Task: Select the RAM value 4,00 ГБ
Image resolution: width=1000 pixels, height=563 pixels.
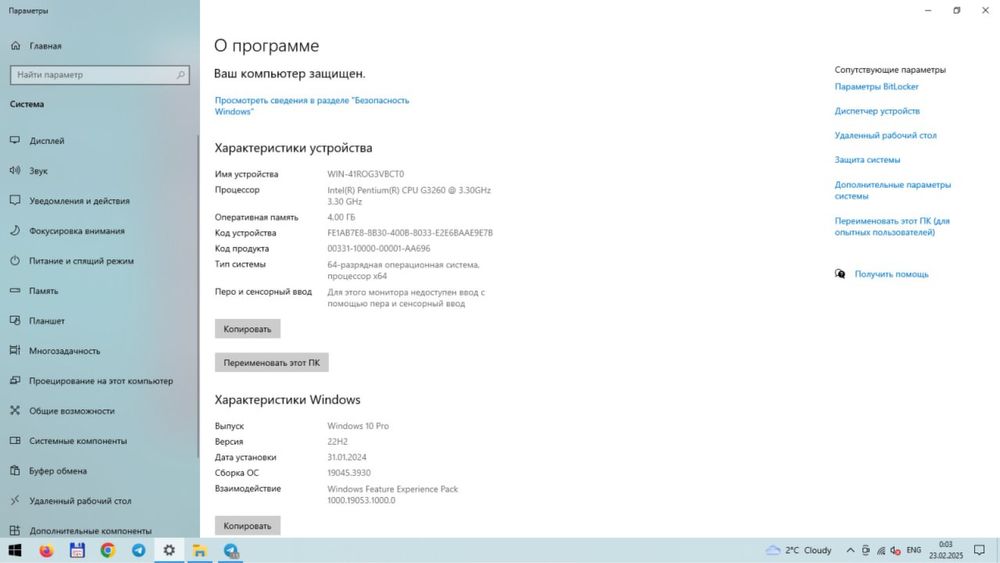Action: pos(341,217)
